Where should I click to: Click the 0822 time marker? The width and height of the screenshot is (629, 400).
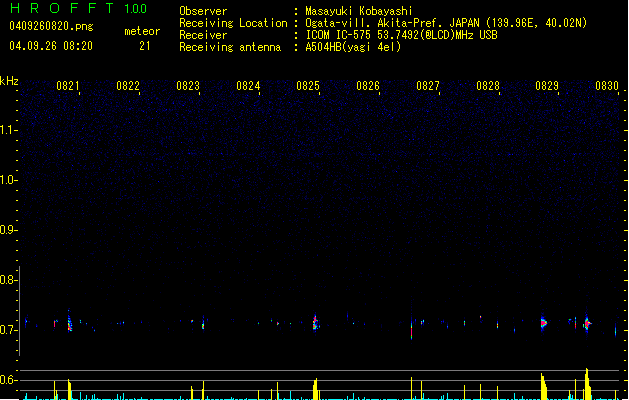(128, 86)
